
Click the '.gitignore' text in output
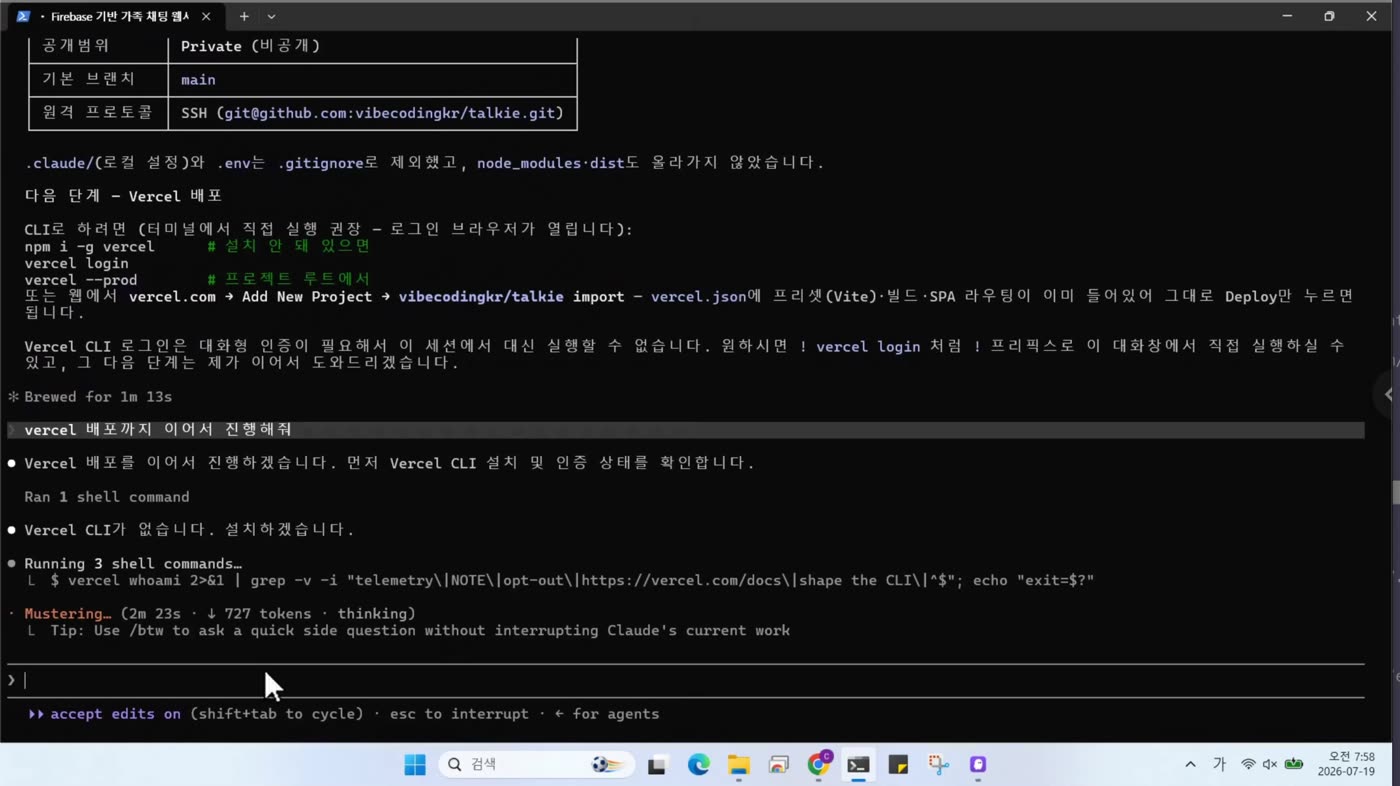click(320, 162)
